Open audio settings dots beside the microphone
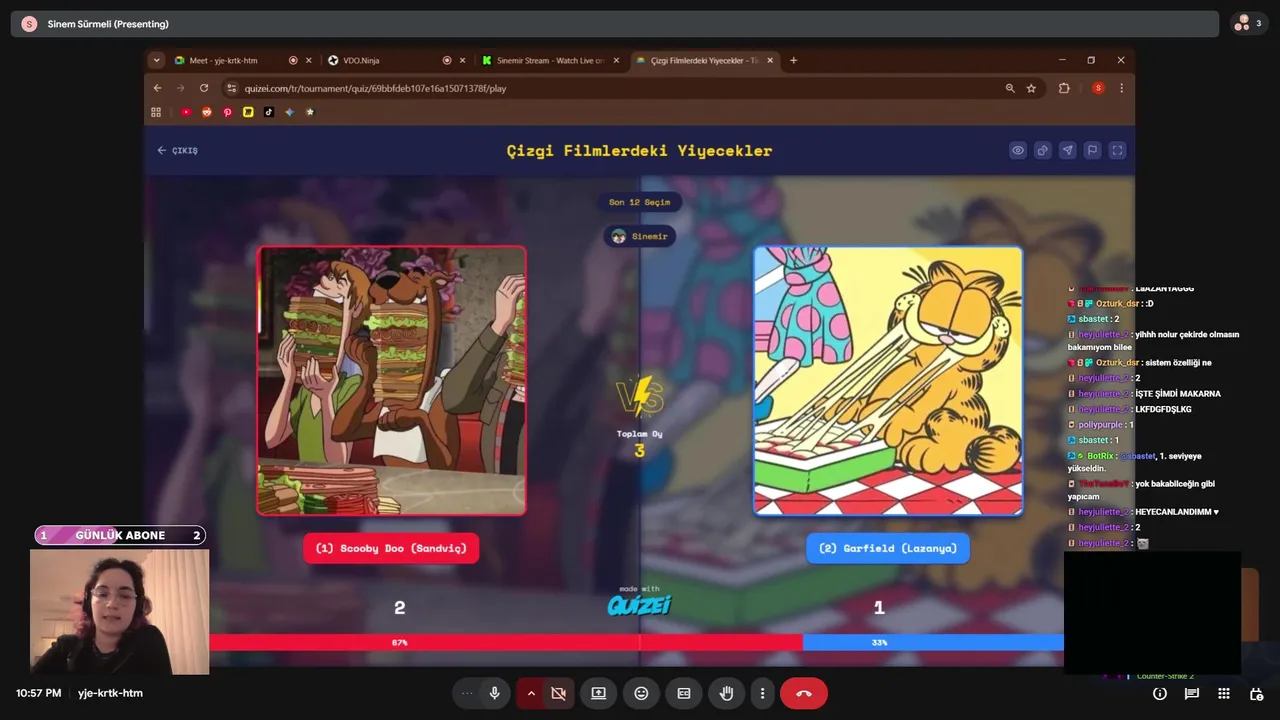Viewport: 1280px width, 720px height. click(x=466, y=693)
